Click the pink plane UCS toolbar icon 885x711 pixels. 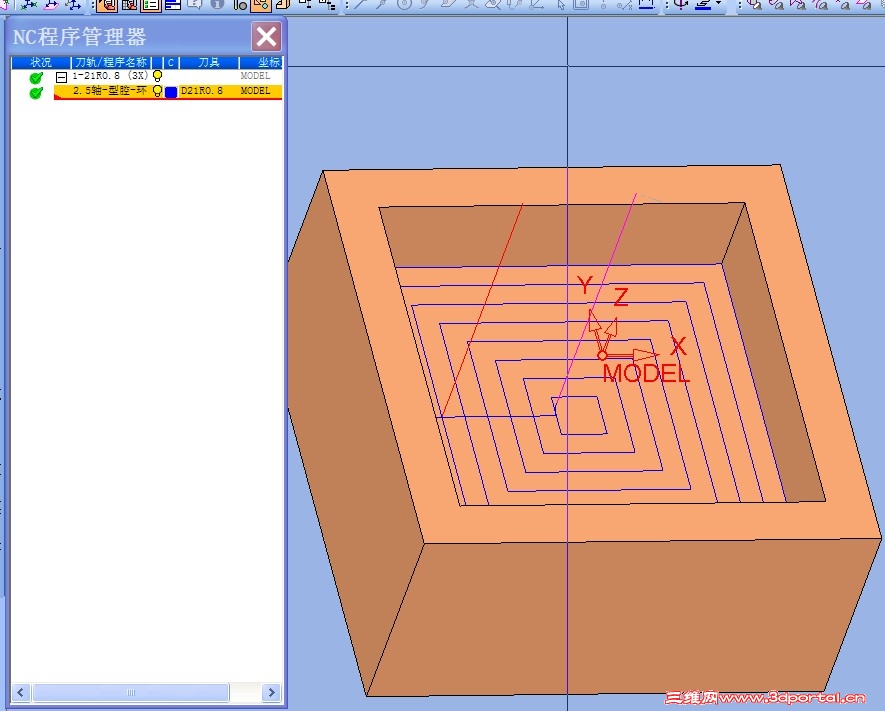(51, 5)
